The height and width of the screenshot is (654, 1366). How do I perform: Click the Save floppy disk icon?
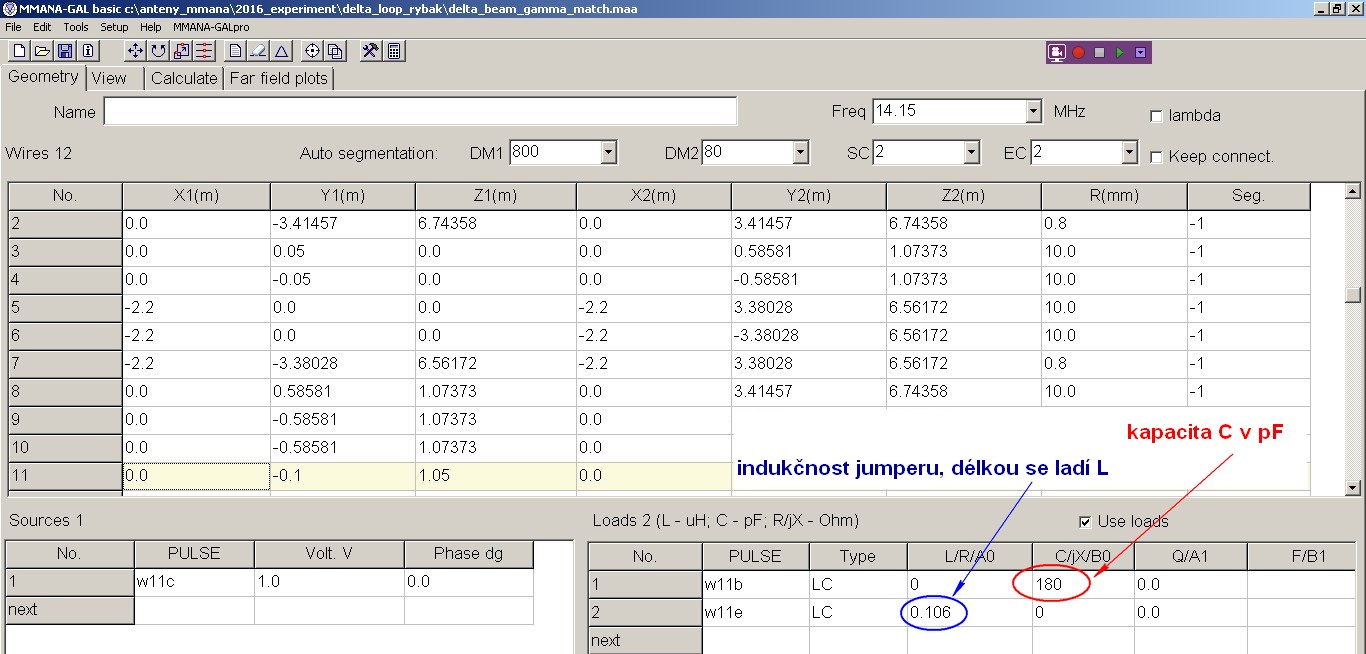(65, 51)
